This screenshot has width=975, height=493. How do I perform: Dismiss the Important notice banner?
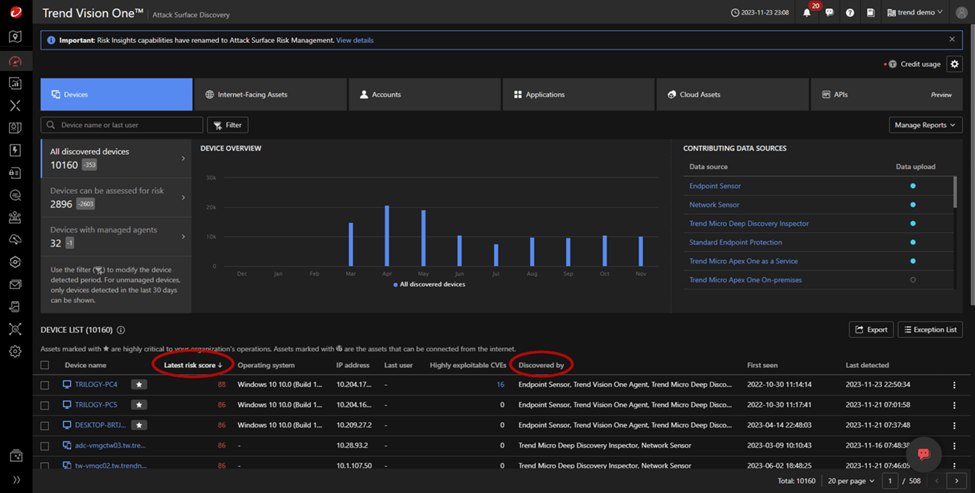coord(952,39)
